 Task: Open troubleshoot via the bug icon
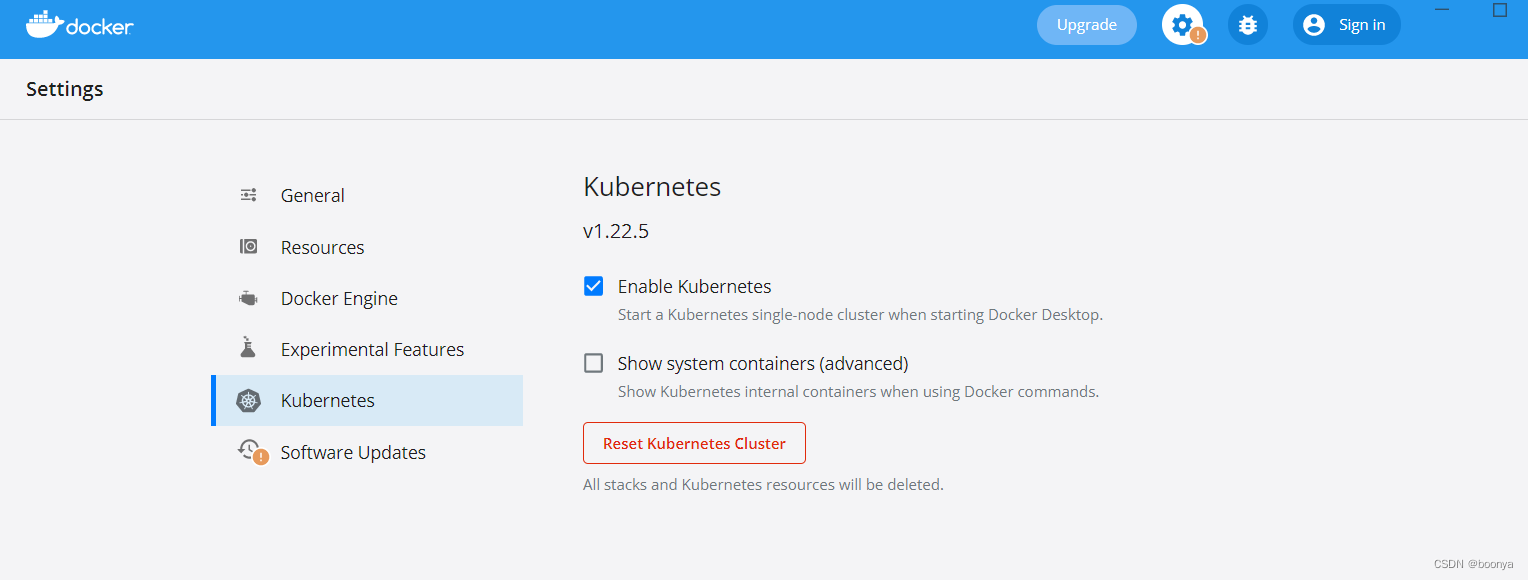tap(1248, 25)
